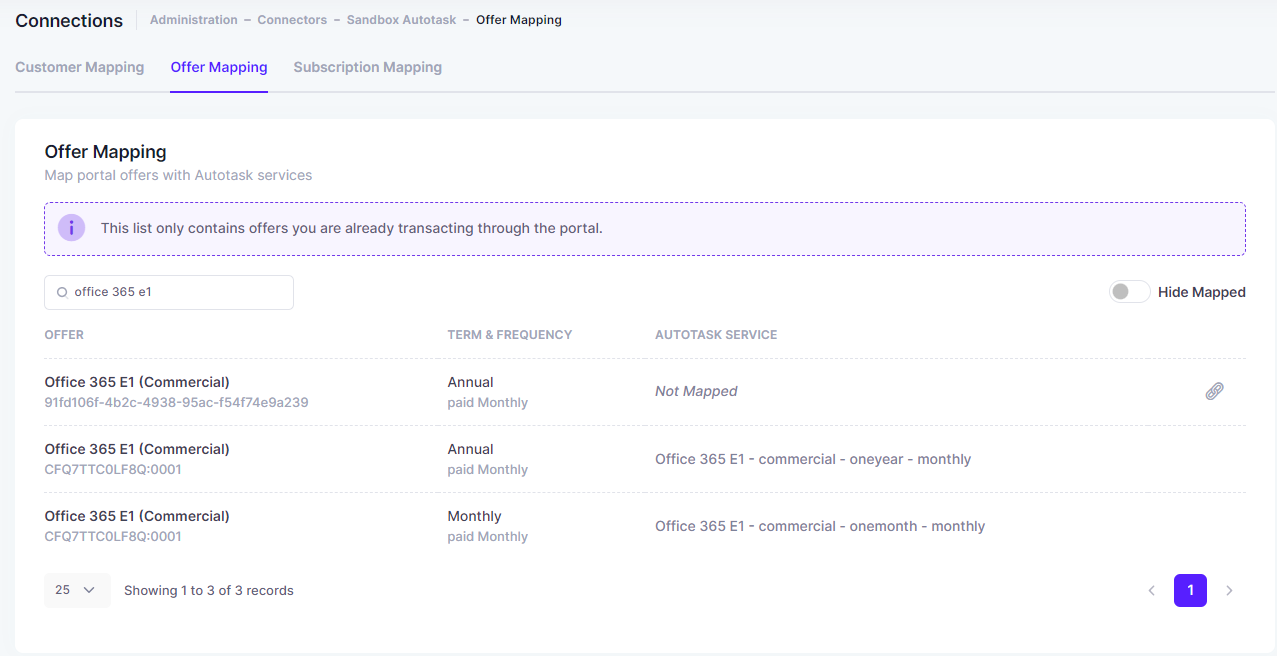The width and height of the screenshot is (1277, 656).
Task: Select the Offer Mapping tab
Action: [x=219, y=67]
